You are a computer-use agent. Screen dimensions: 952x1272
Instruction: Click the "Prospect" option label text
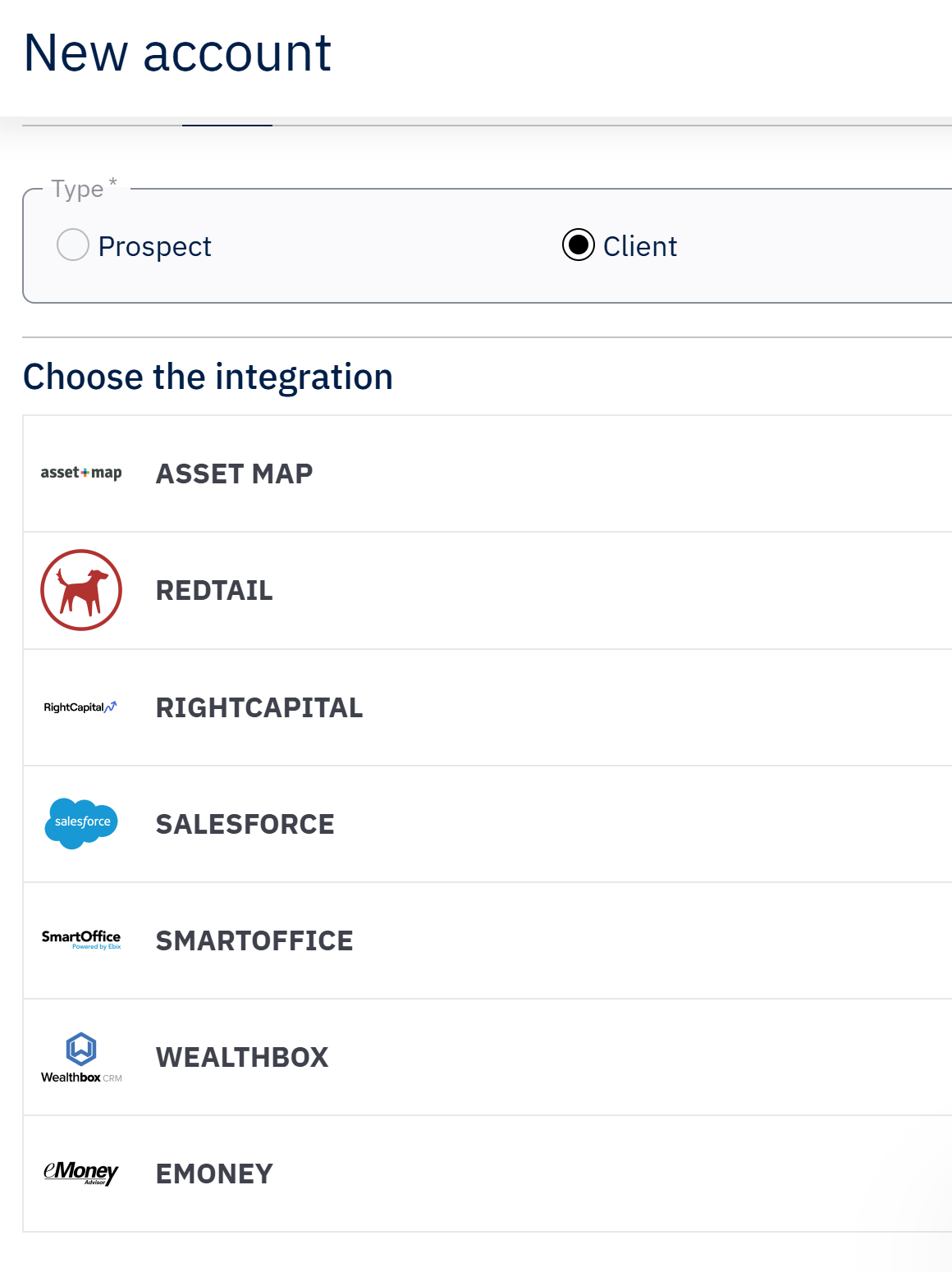pos(154,246)
